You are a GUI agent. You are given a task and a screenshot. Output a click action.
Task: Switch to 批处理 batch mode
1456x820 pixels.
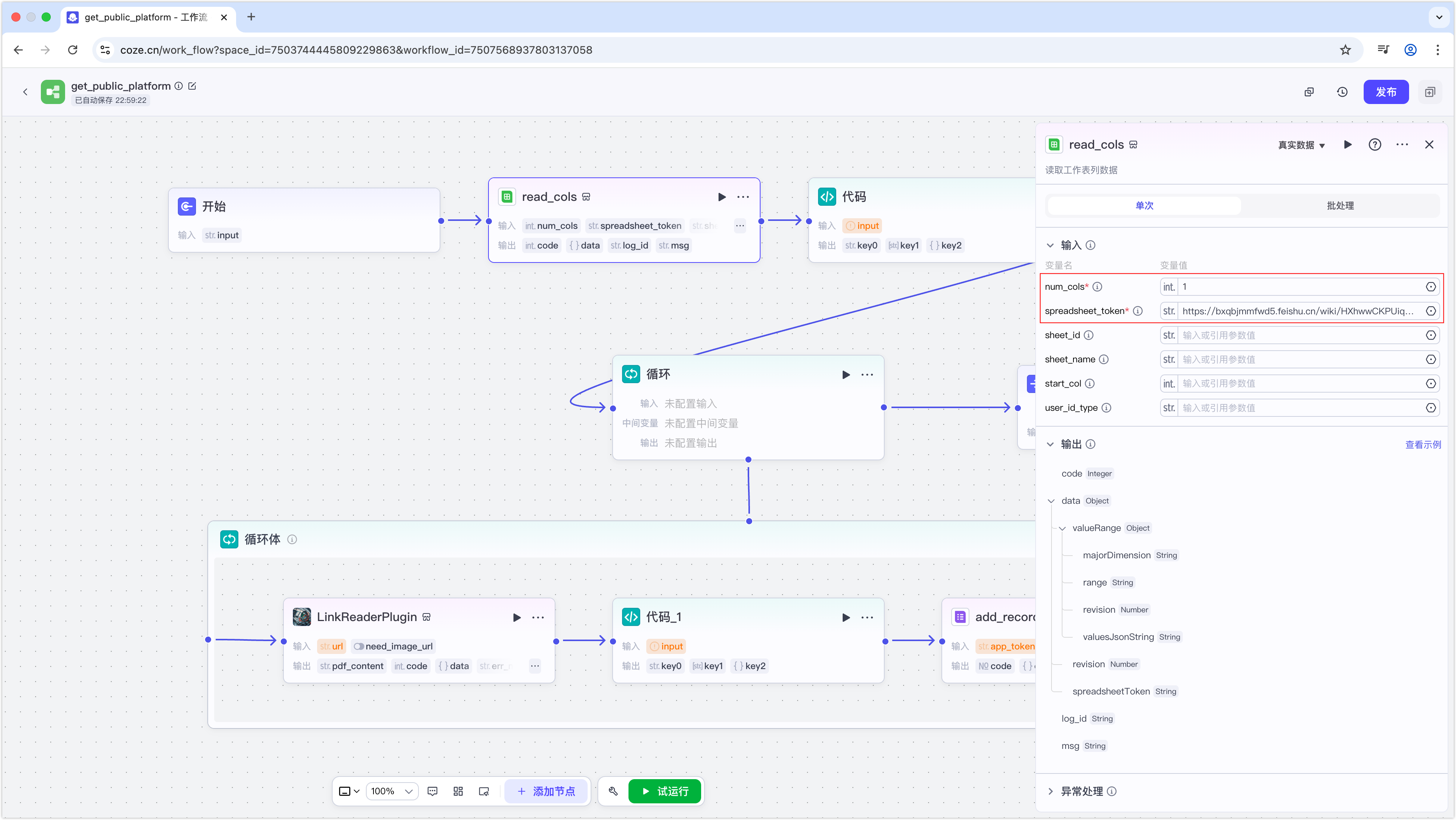coord(1340,206)
